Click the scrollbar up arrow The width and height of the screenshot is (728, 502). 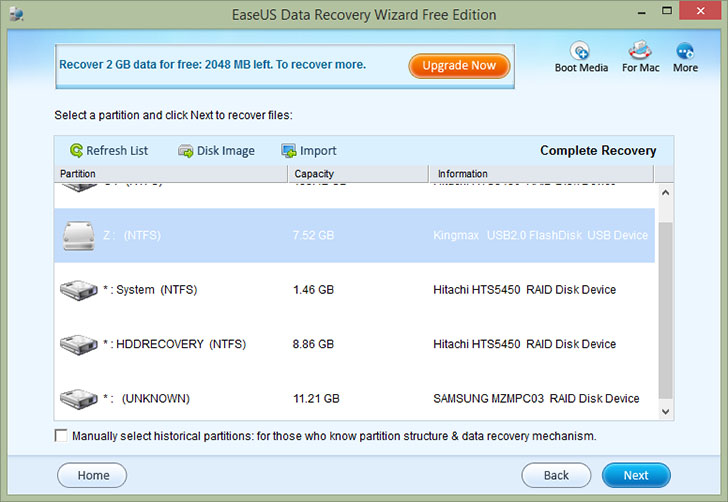665,192
